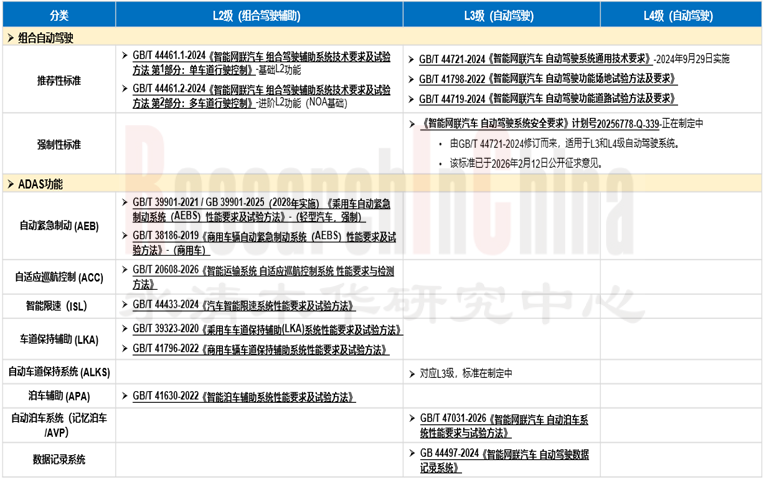Select the 自适应巡航控制 (ACC) row label
764x480 pixels.
(x=59, y=277)
